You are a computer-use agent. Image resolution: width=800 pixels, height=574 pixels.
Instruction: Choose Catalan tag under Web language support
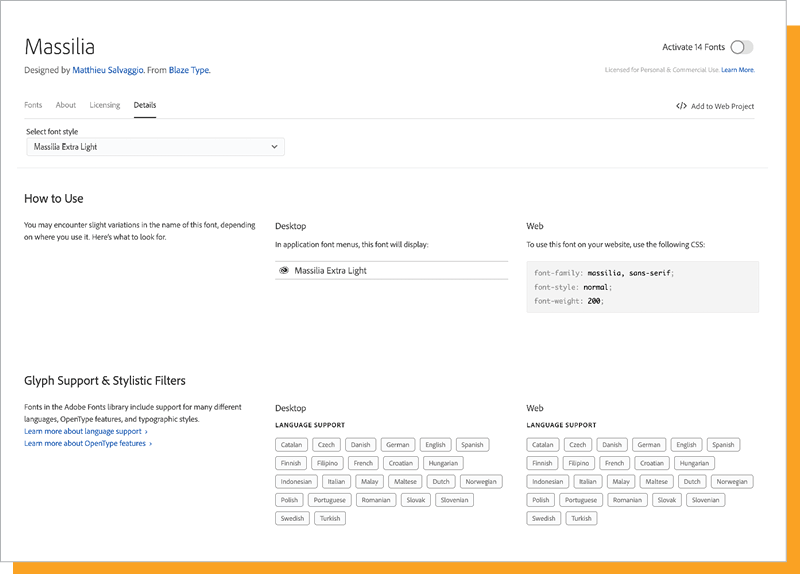[542, 445]
